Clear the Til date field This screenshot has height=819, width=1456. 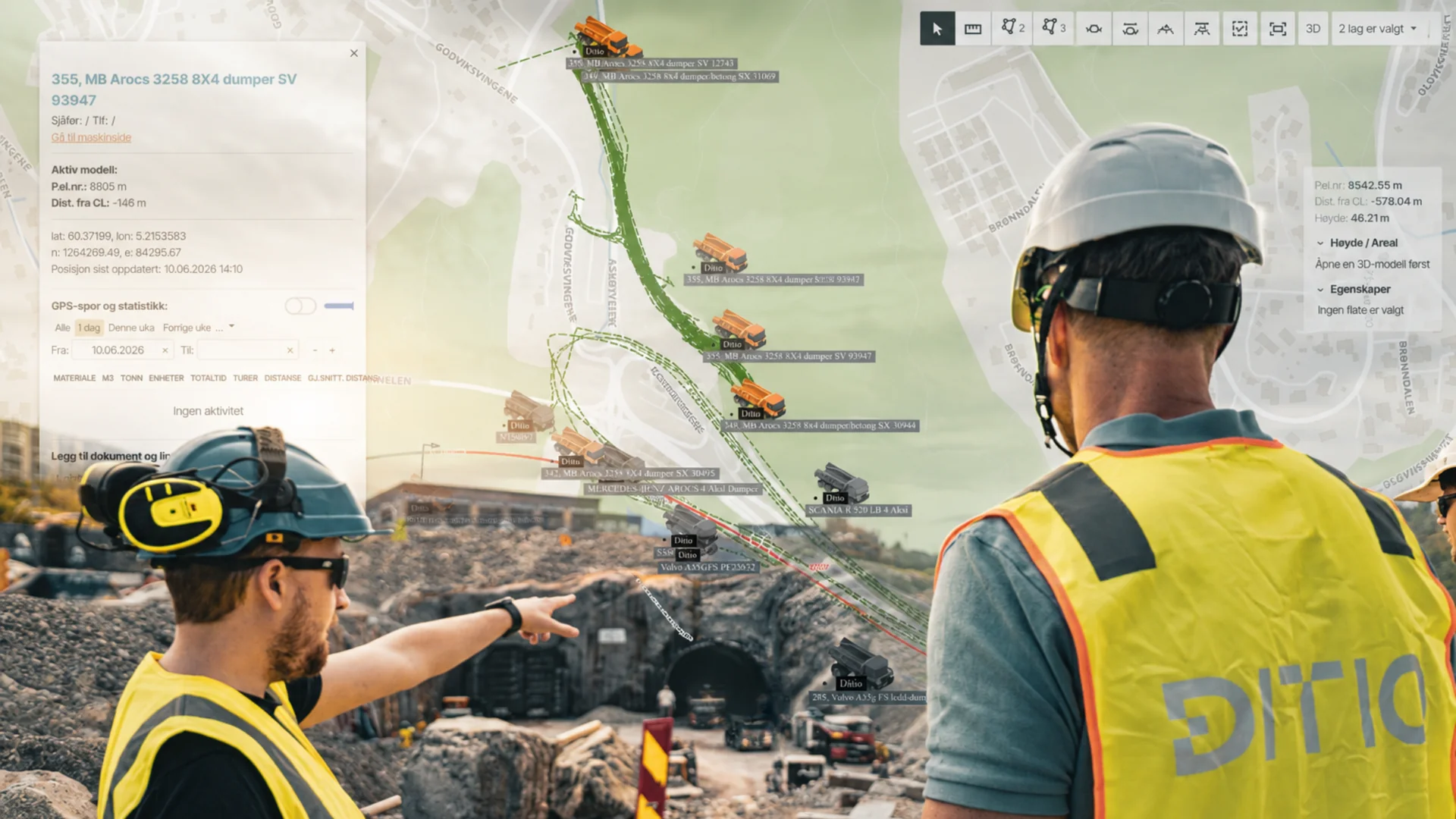coord(290,350)
